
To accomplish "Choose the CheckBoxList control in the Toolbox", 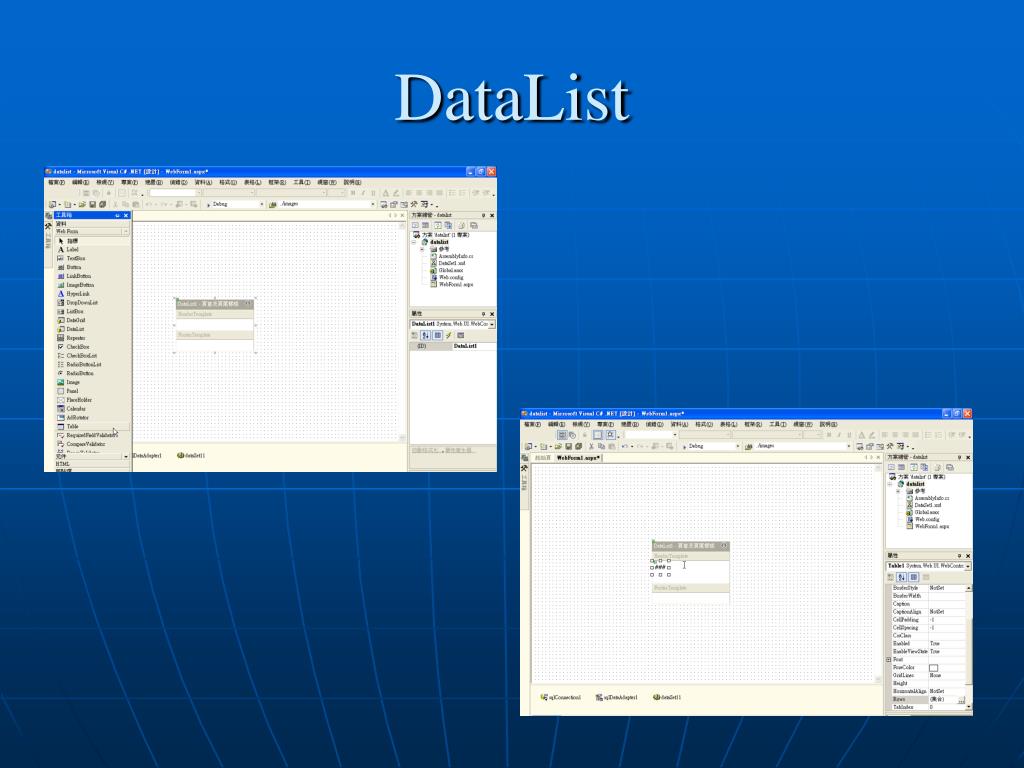I will point(76,355).
